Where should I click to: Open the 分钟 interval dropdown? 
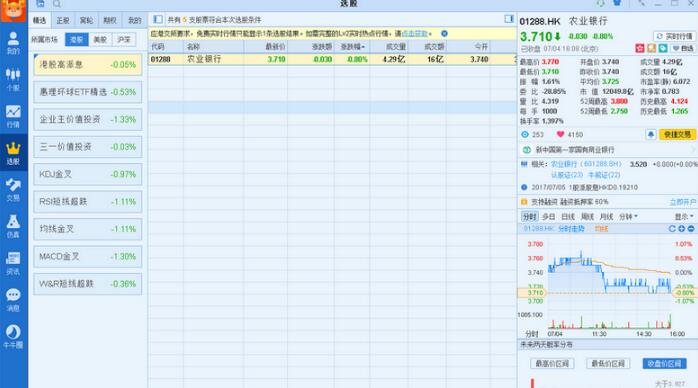628,217
